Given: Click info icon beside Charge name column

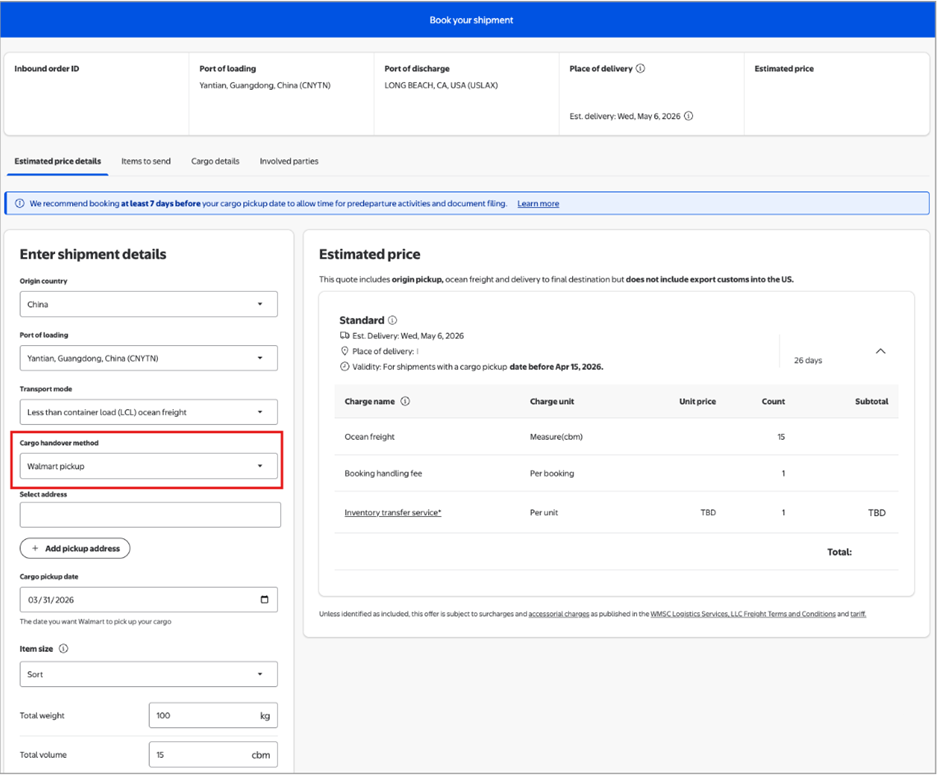Looking at the screenshot, I should point(405,401).
